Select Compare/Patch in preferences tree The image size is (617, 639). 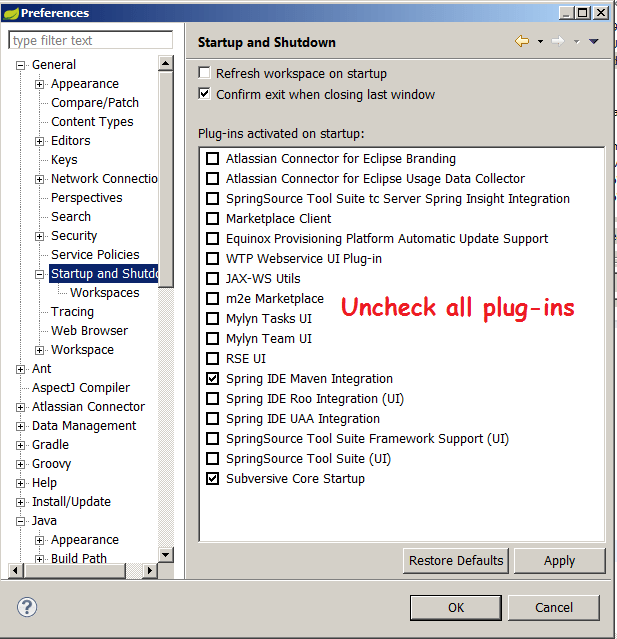(x=95, y=103)
